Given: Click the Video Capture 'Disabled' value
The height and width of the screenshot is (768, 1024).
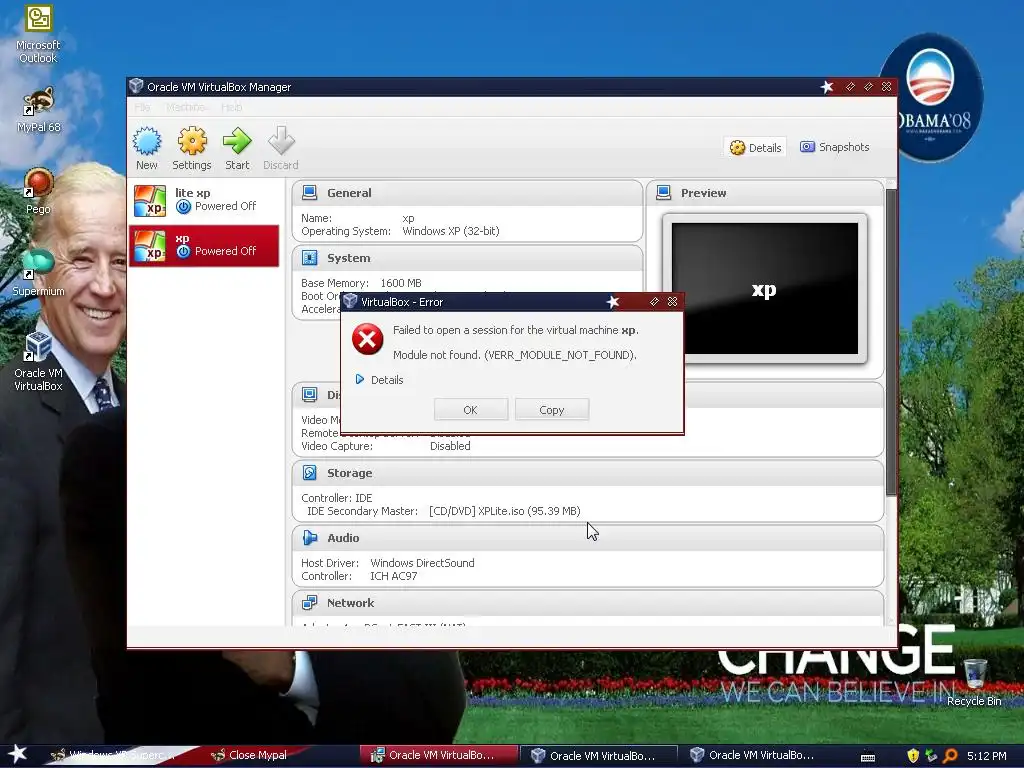Looking at the screenshot, I should (450, 446).
